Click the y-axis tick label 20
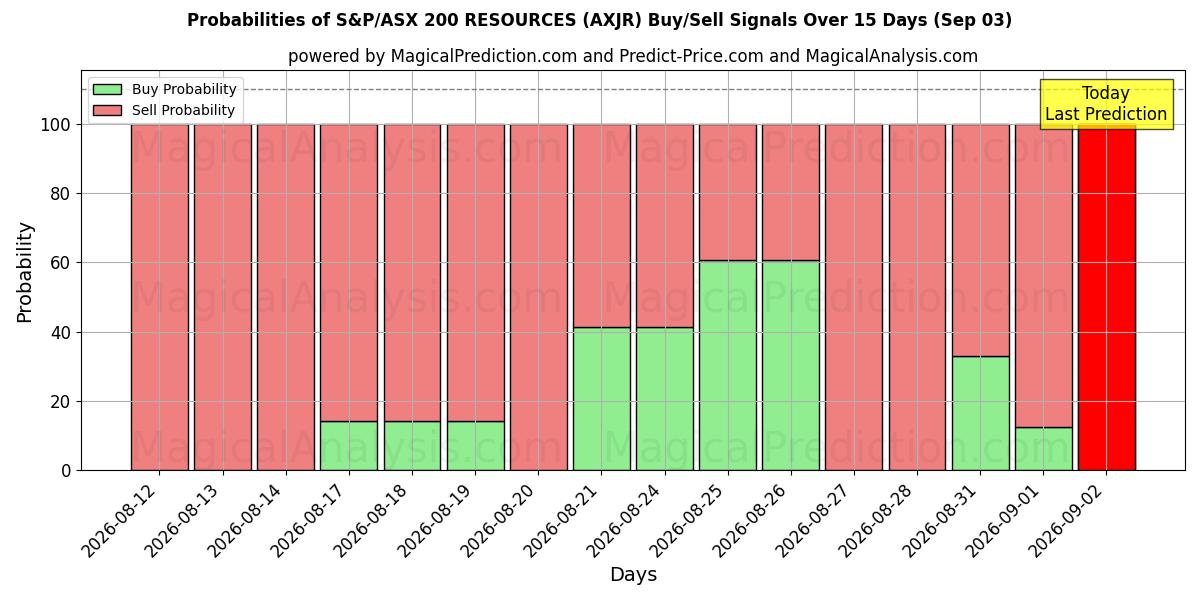 (x=60, y=402)
